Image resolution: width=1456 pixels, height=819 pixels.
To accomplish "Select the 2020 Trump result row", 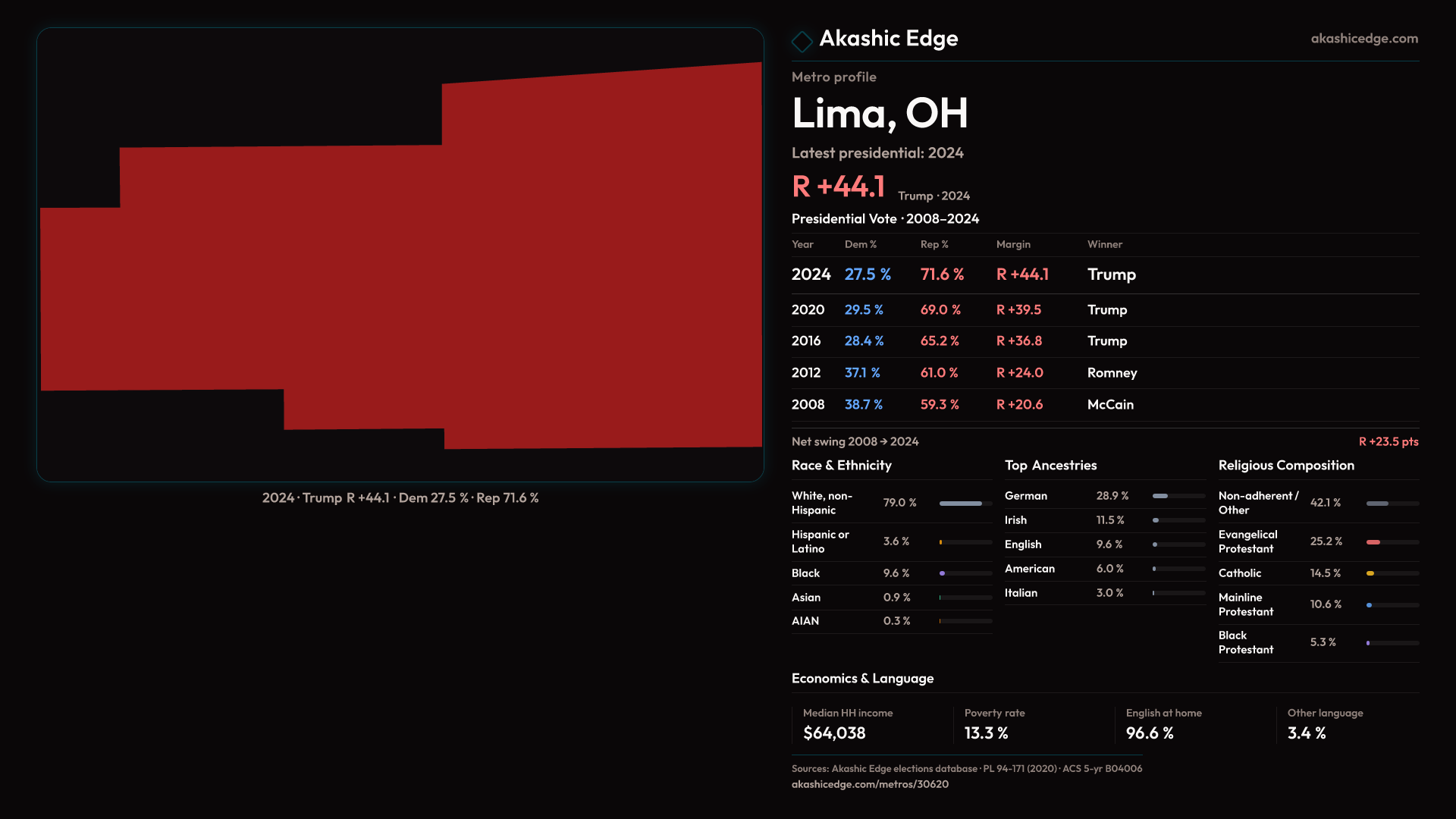I will 1104,310.
